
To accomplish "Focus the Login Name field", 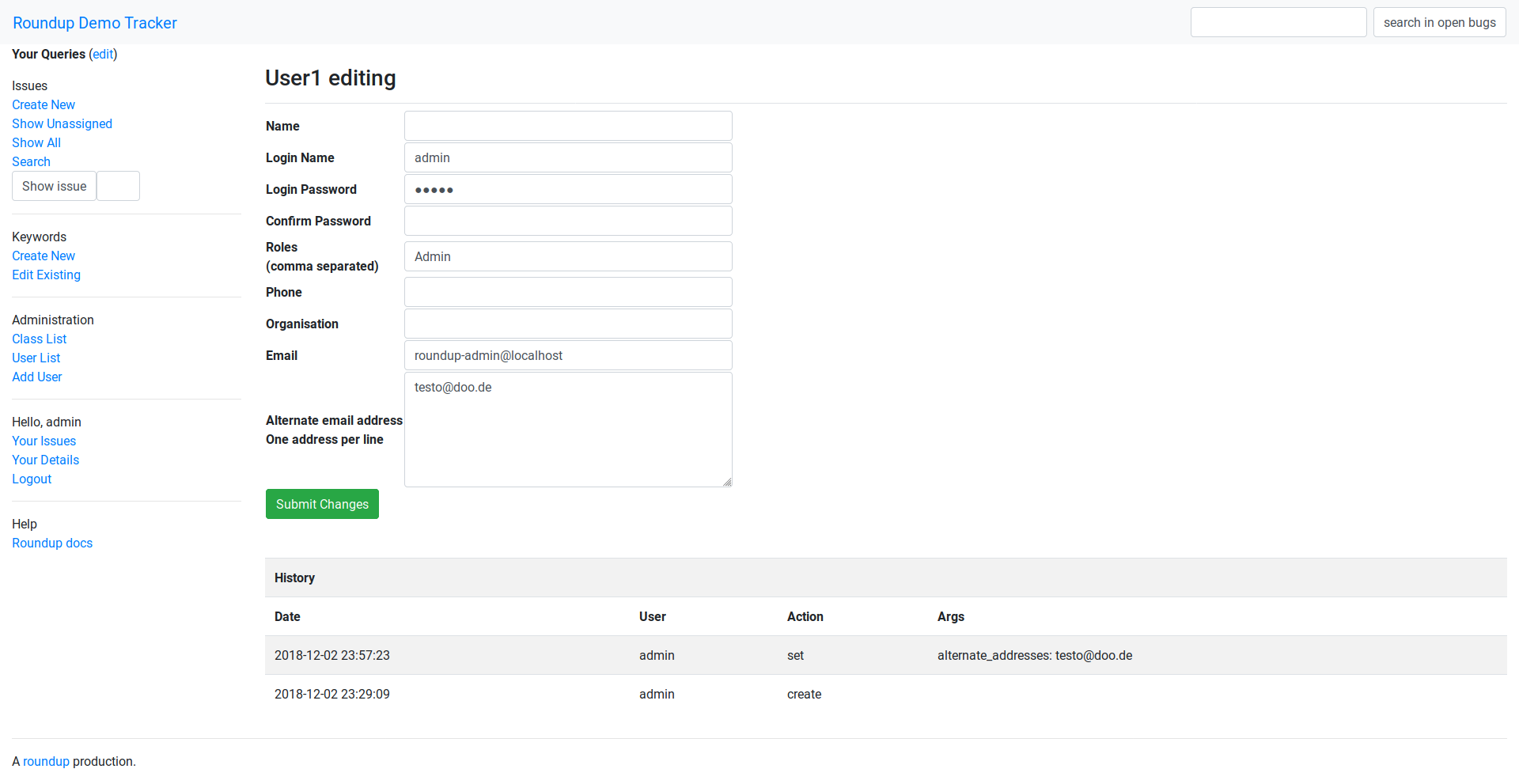I will pos(568,157).
